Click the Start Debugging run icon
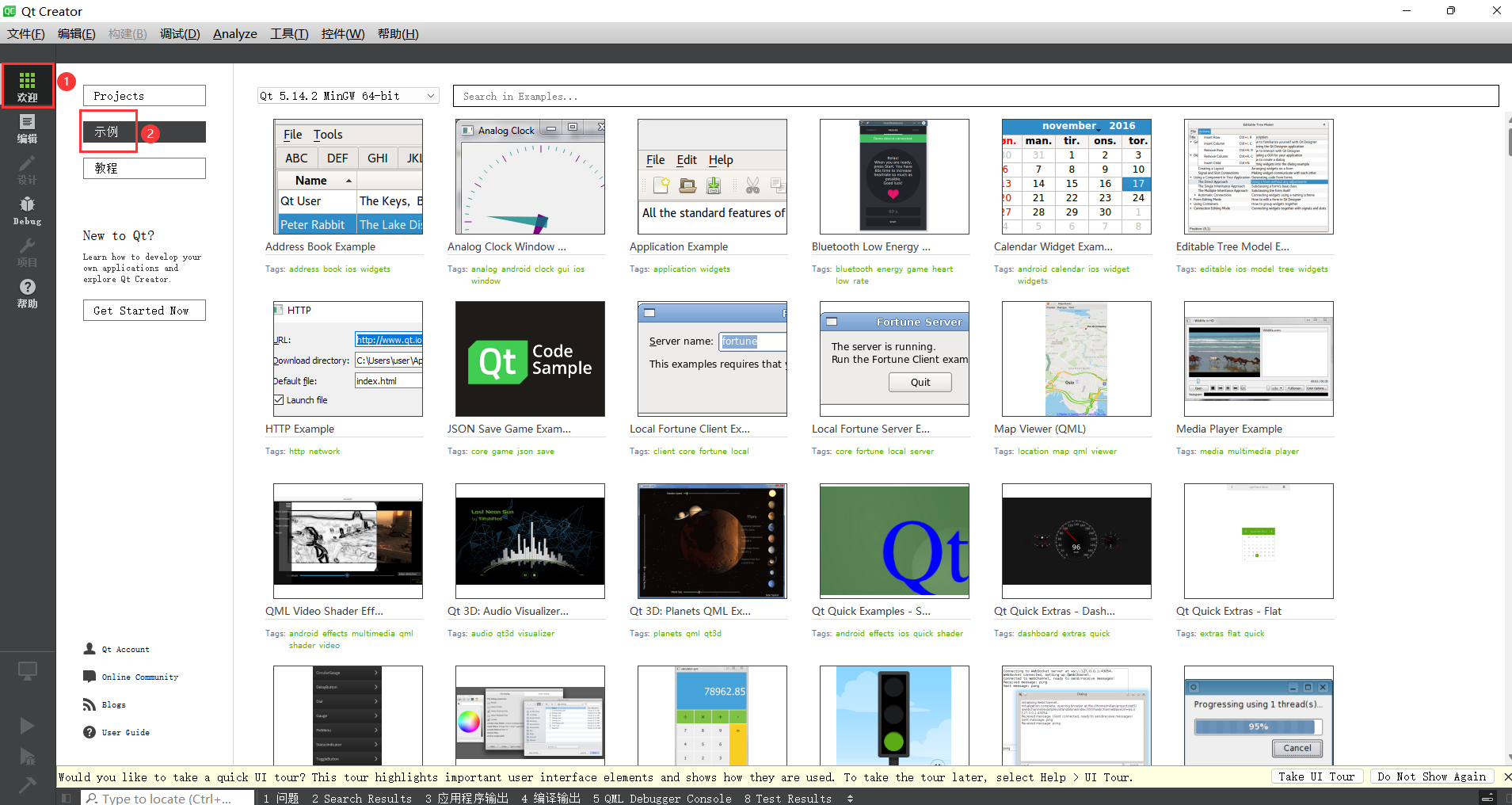1512x805 pixels. tap(27, 756)
